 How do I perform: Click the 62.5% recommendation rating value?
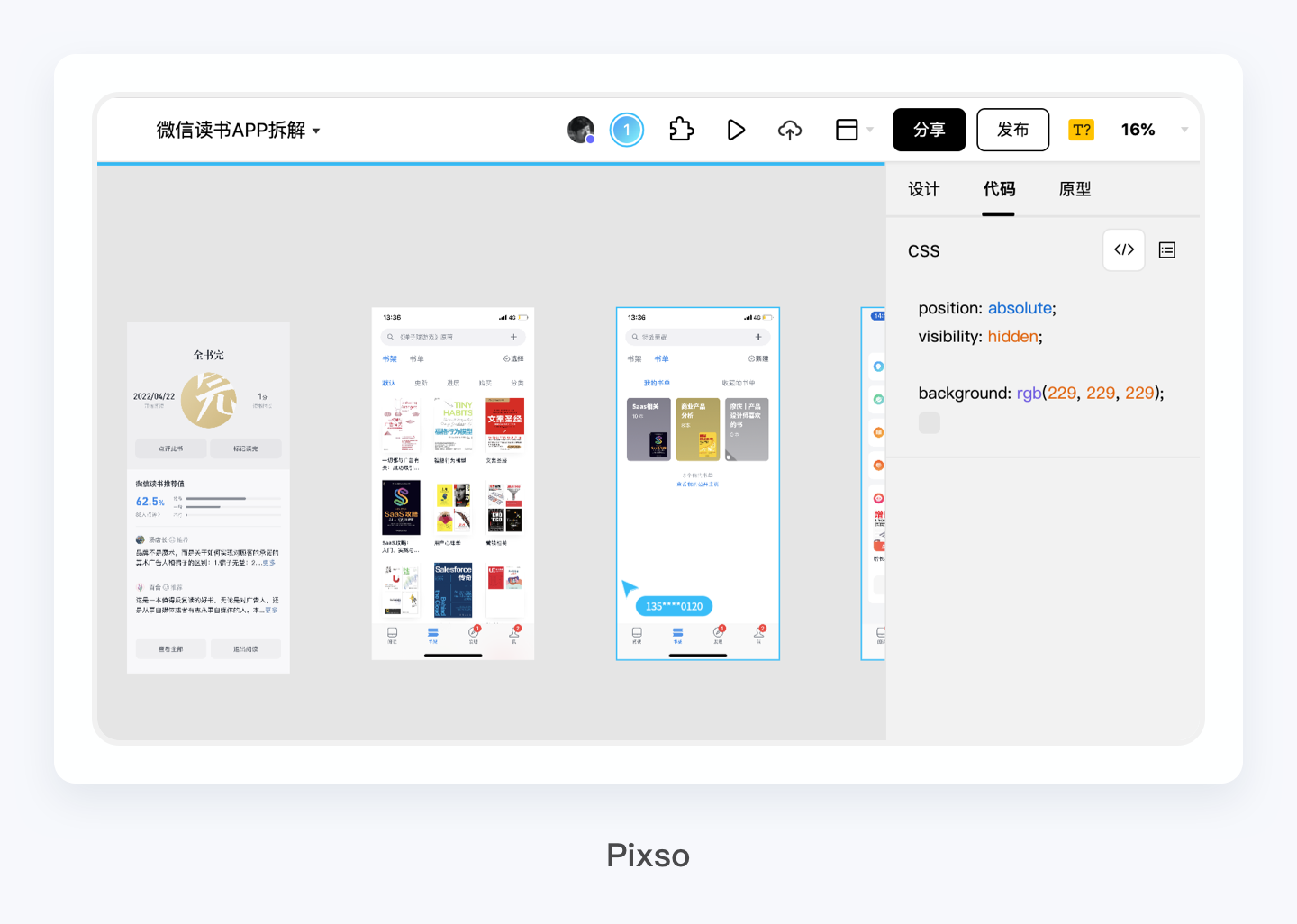(150, 502)
